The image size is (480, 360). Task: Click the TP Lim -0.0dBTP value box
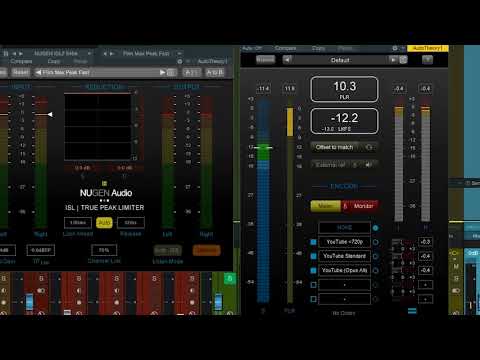41,250
